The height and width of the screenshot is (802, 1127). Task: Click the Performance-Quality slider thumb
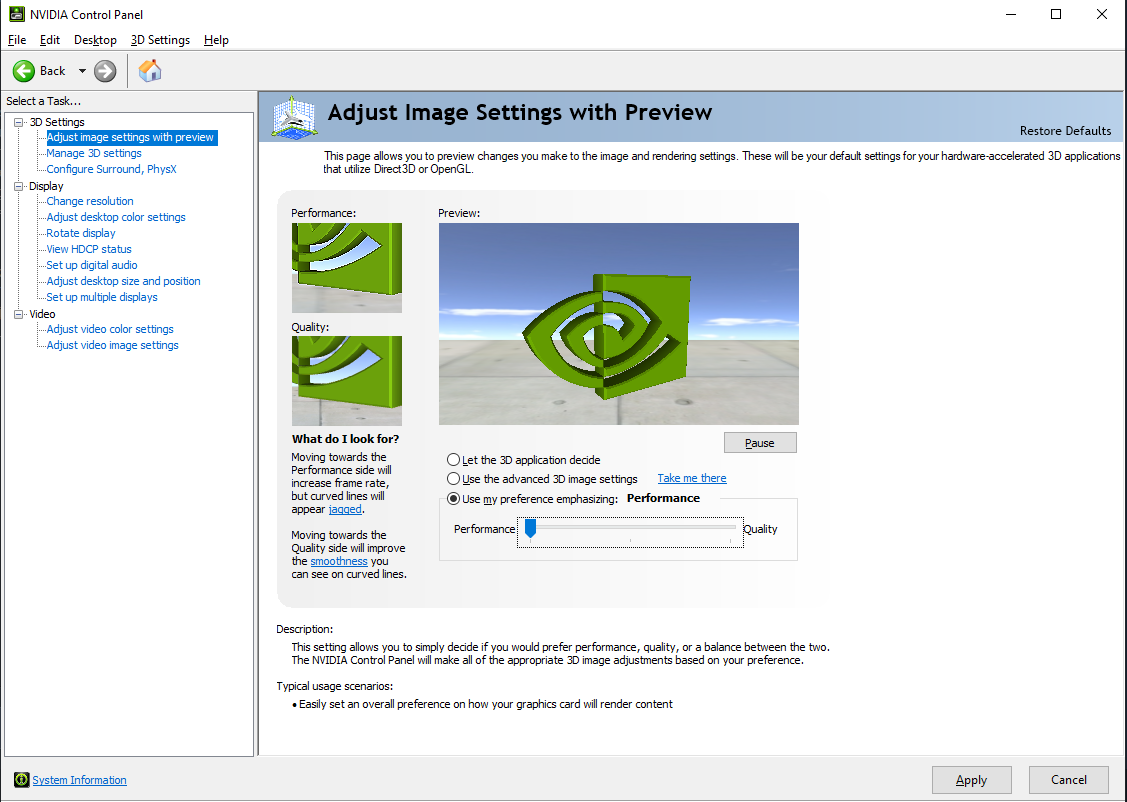[x=530, y=528]
